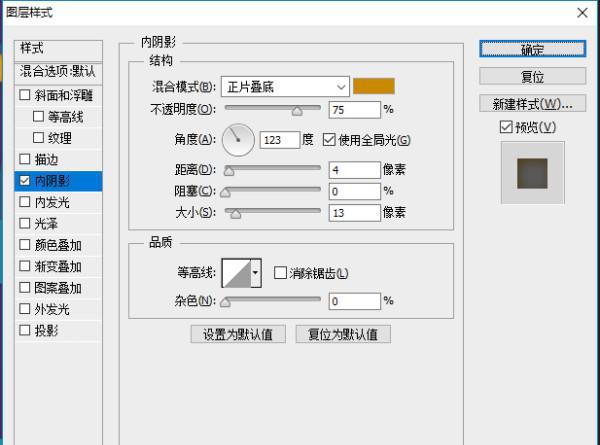Select the 内阴影 list entry label
The image size is (600, 445).
coord(52,181)
